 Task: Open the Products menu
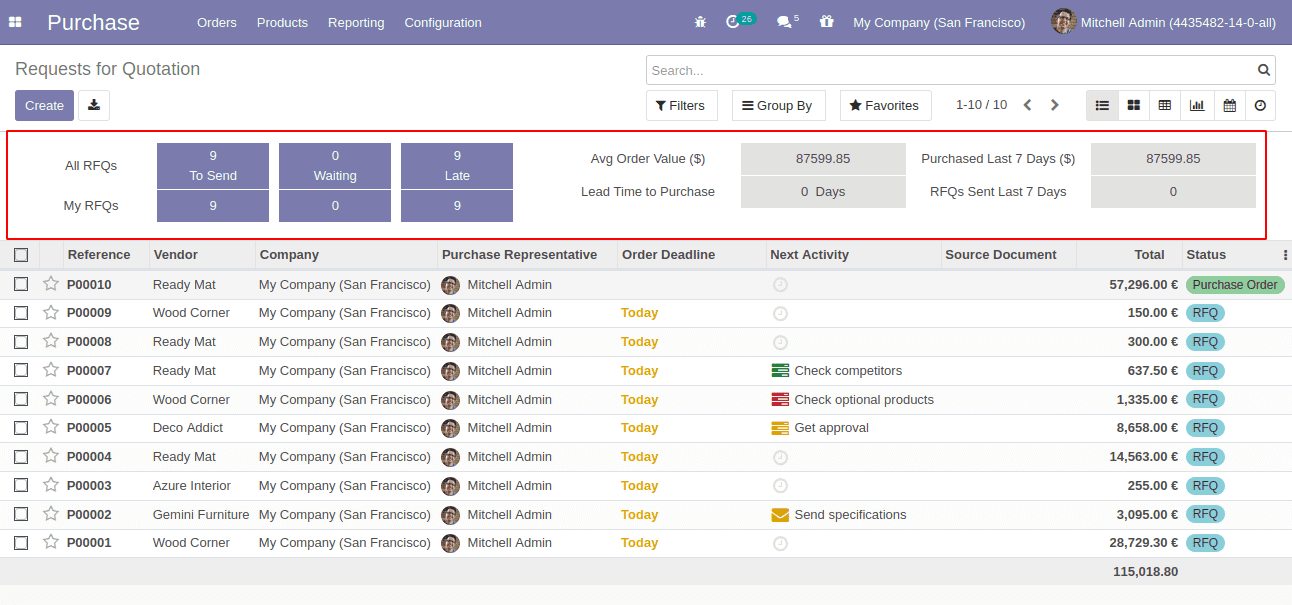(282, 22)
